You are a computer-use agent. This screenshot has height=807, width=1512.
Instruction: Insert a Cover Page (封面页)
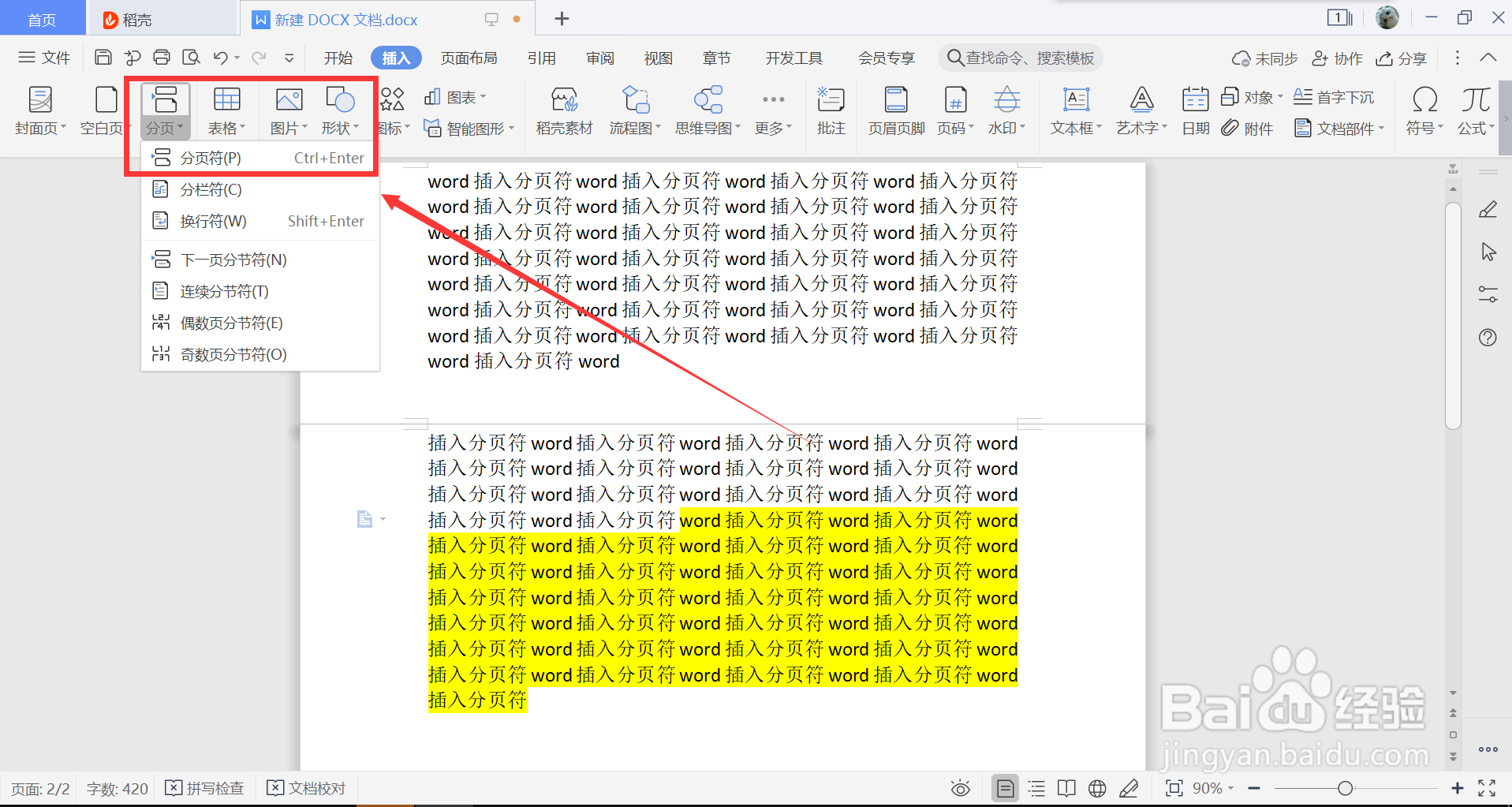pyautogui.click(x=40, y=110)
